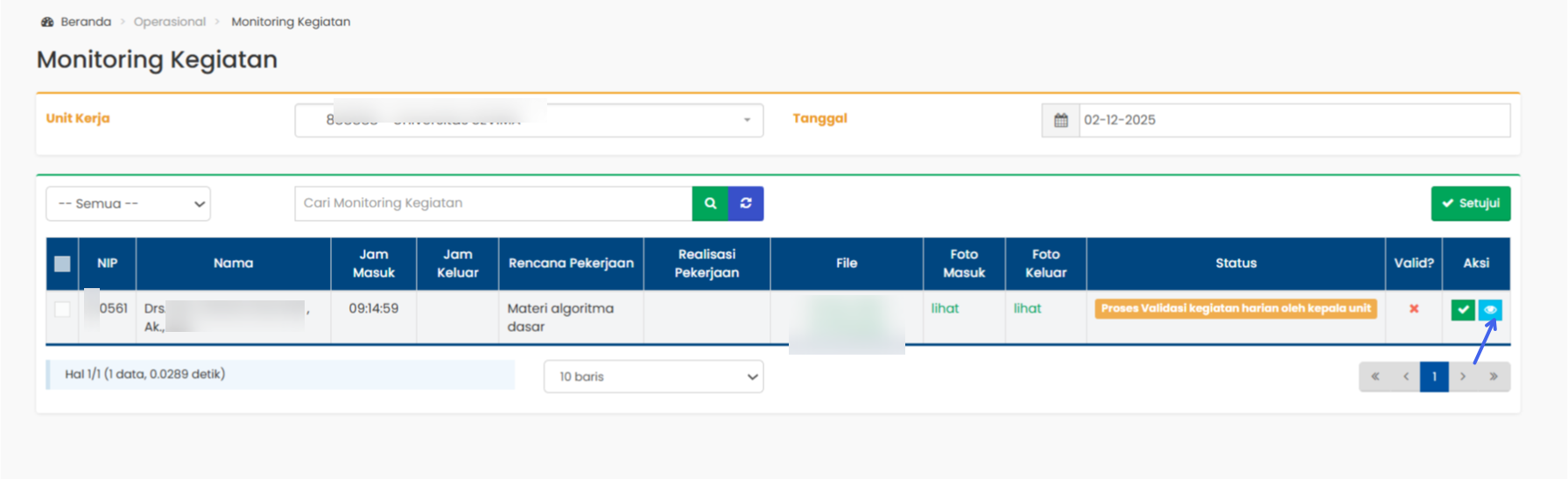Go to the first page with double arrow
Viewport: 1568px width, 479px height.
(x=1375, y=377)
